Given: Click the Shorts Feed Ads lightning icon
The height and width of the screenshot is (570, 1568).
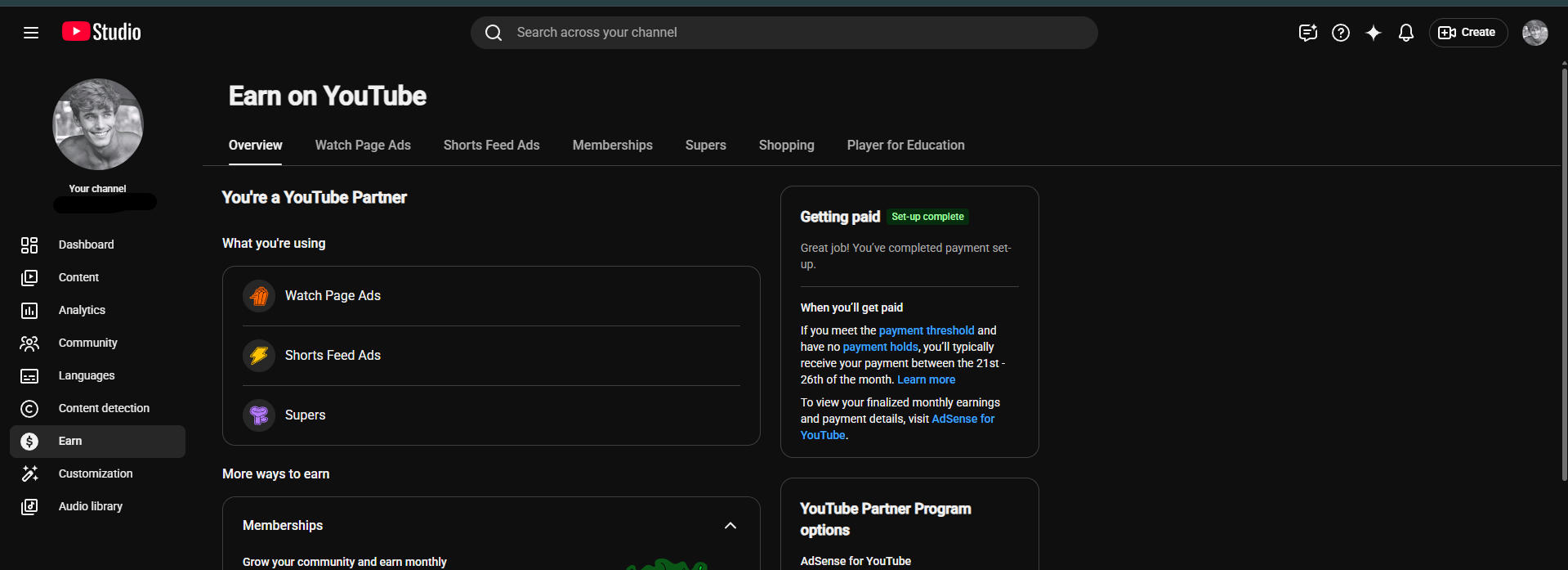Looking at the screenshot, I should pyautogui.click(x=259, y=356).
